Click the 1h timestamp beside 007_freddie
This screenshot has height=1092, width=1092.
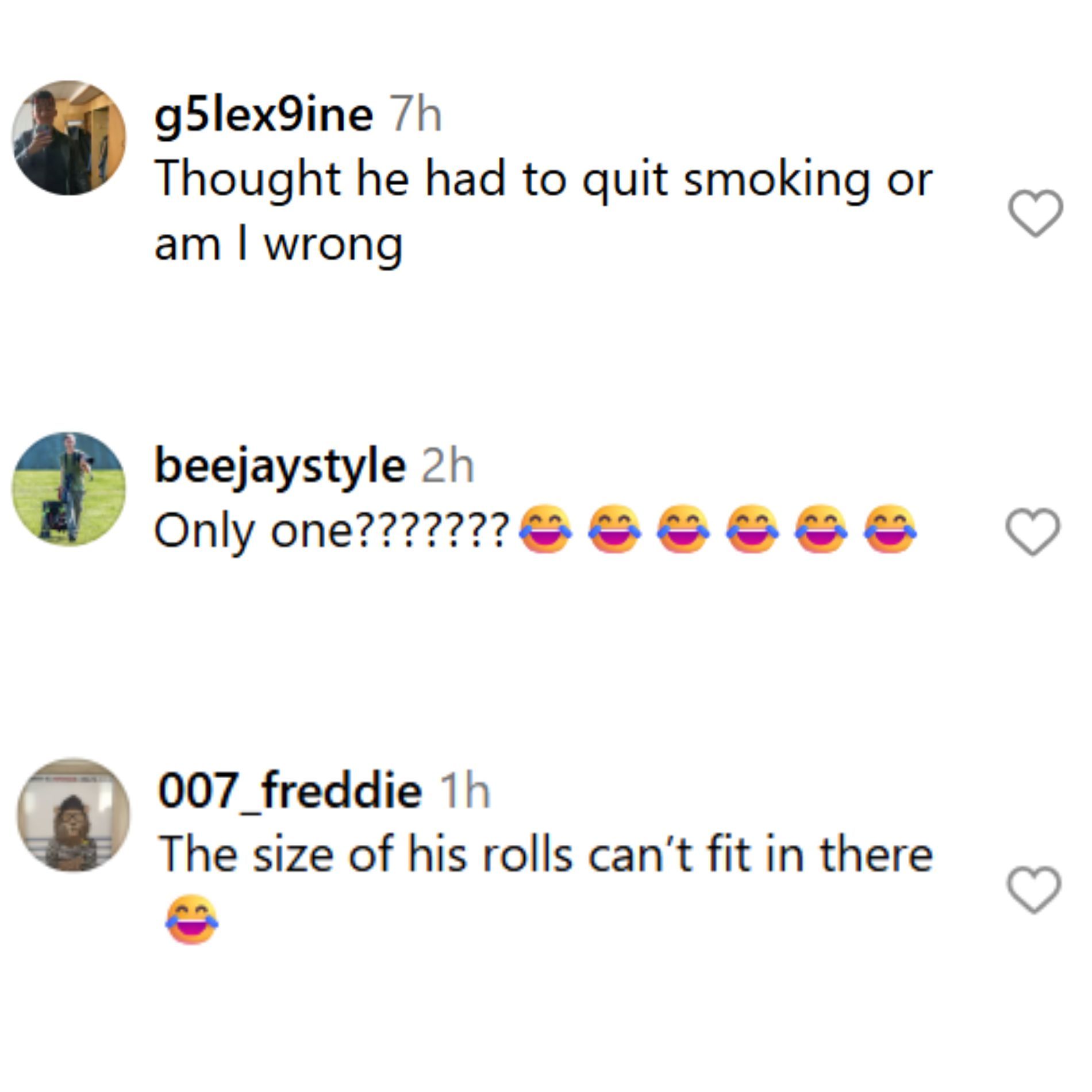coord(464,791)
